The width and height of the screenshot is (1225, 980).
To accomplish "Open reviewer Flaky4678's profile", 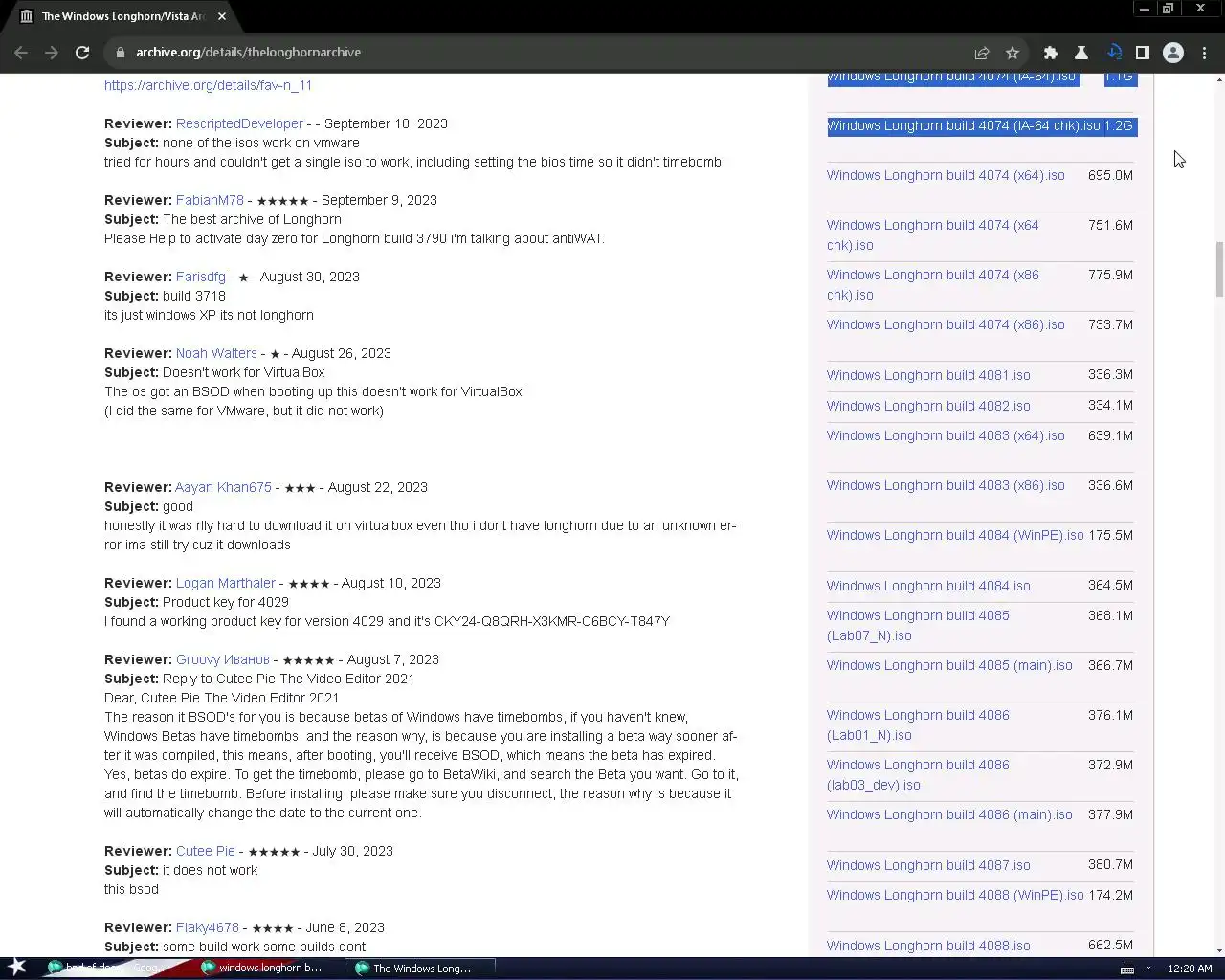I will click(208, 927).
